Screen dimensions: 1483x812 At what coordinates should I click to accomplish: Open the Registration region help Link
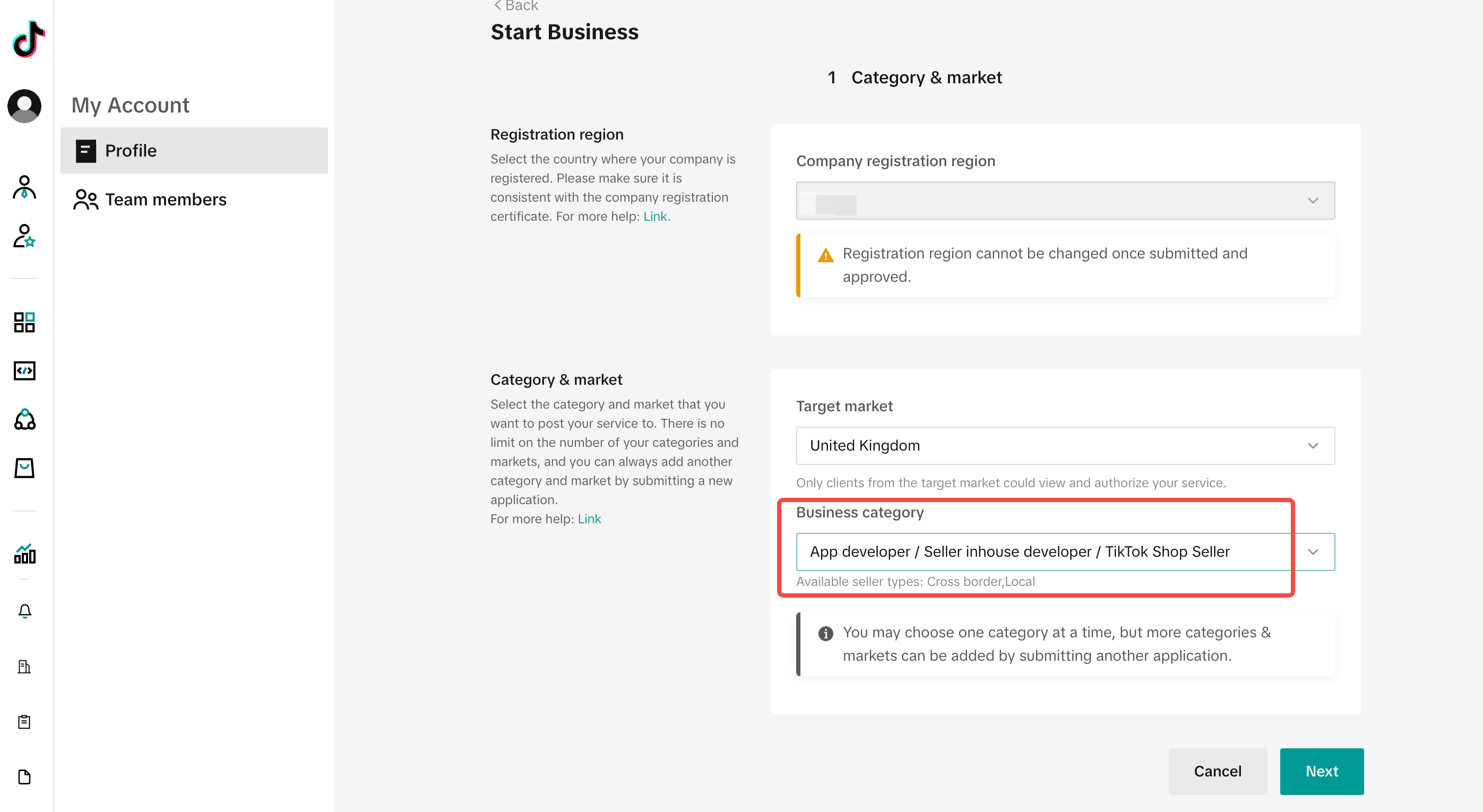point(655,217)
